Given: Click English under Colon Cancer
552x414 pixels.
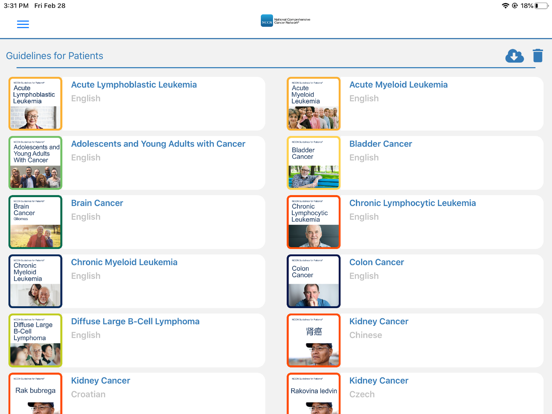Looking at the screenshot, I should coord(364,276).
